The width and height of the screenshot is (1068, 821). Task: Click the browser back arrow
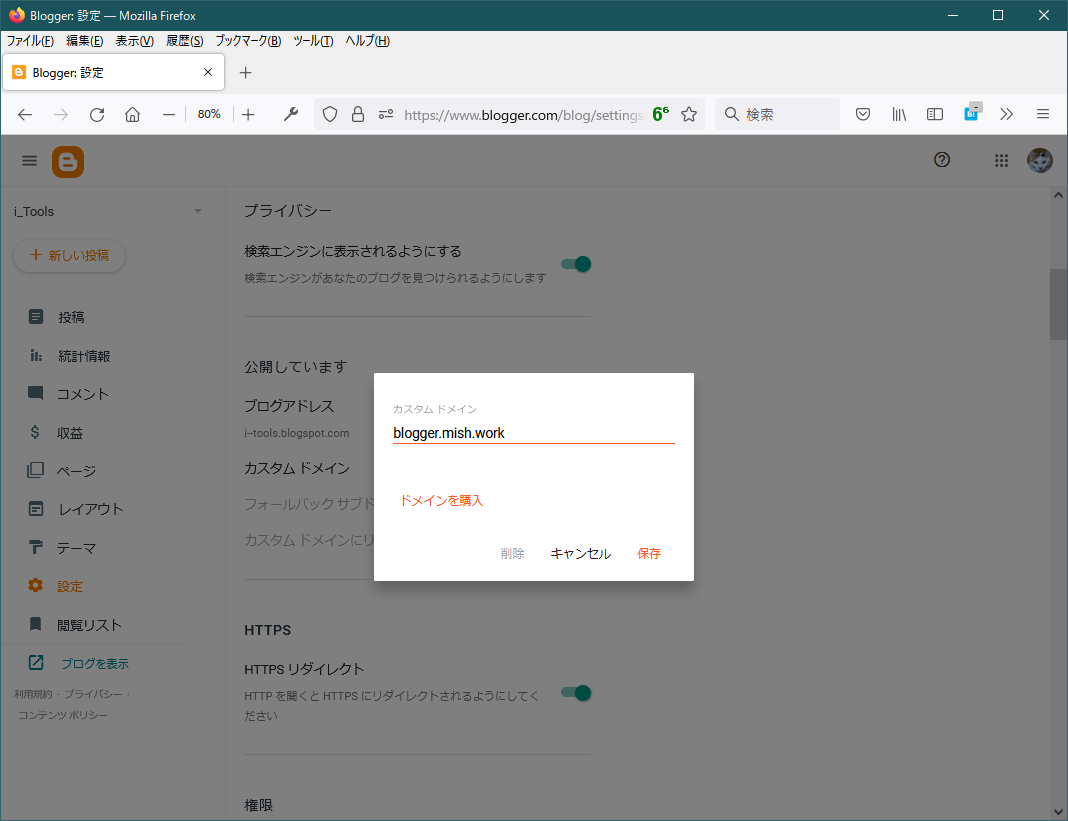25,114
